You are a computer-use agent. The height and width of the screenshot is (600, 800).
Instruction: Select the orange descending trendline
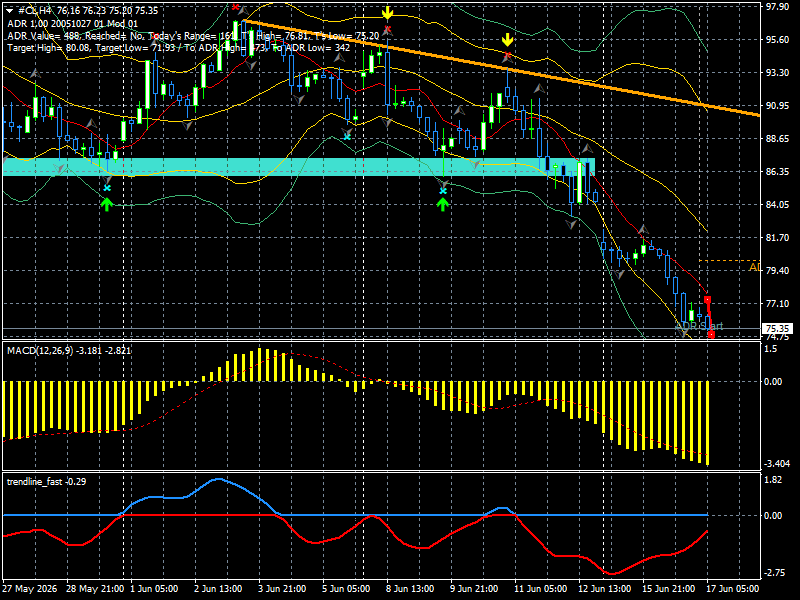[x=501, y=68]
